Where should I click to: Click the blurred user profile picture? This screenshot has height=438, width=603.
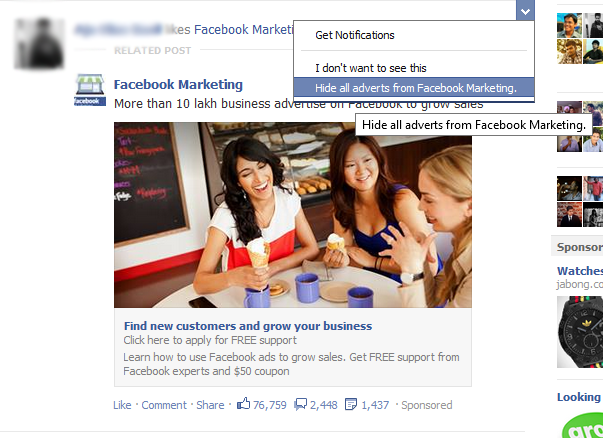39,43
